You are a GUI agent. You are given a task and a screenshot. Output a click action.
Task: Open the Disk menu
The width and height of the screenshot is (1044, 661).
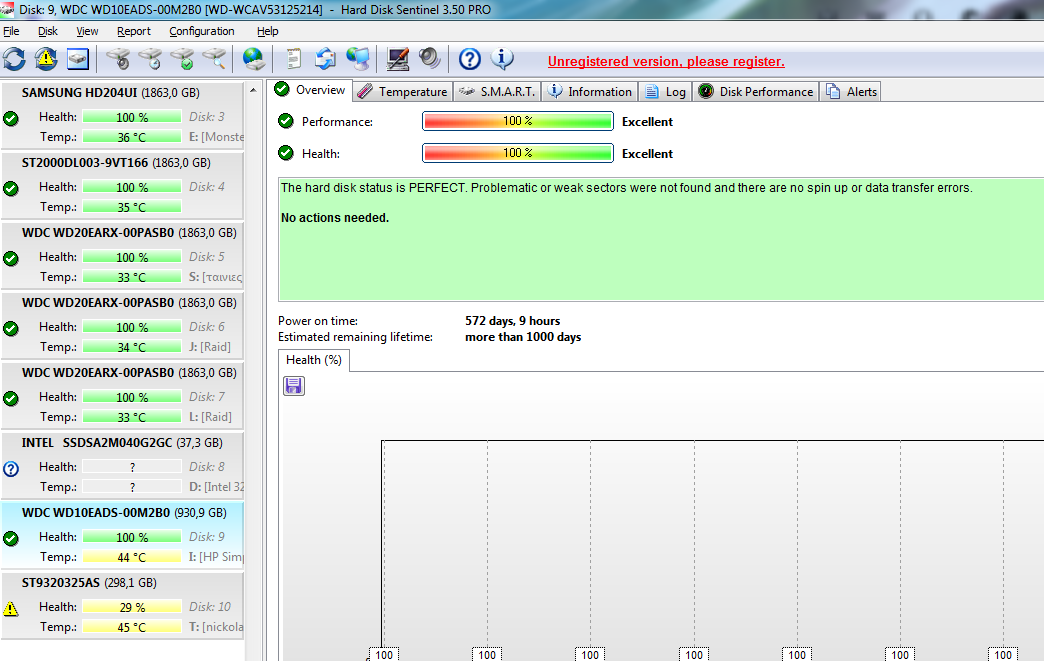(x=47, y=31)
